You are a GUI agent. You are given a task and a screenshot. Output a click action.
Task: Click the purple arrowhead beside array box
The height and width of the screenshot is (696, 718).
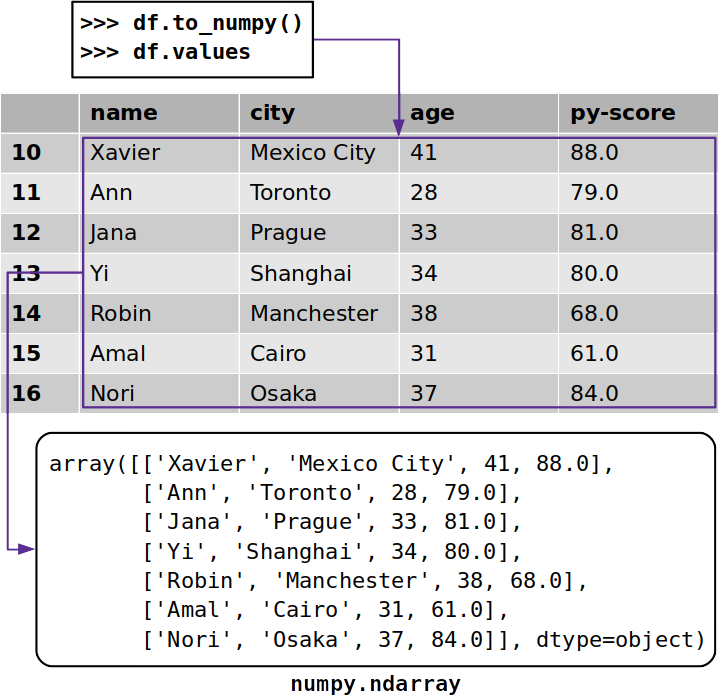click(x=23, y=551)
